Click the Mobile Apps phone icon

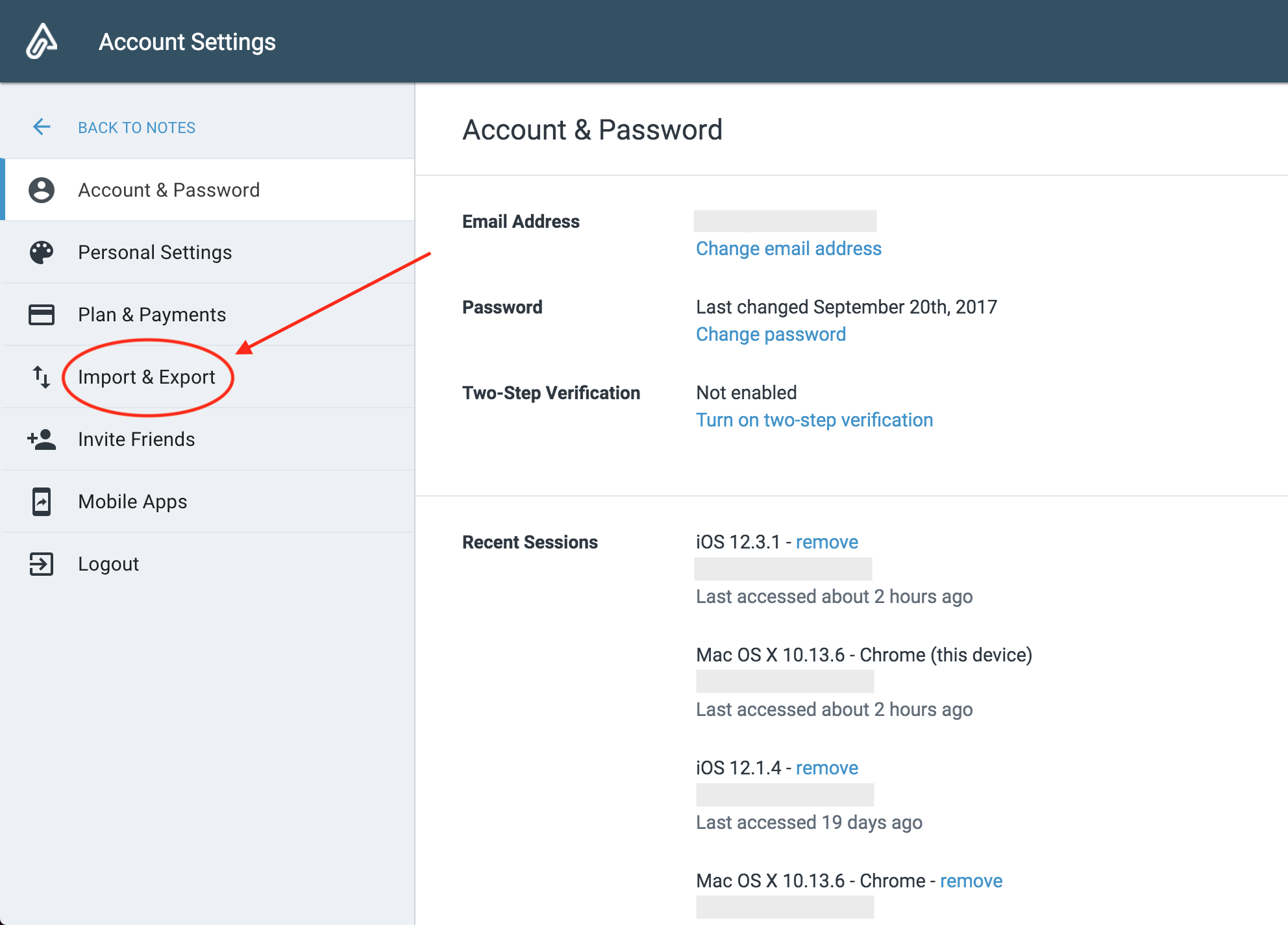[42, 502]
